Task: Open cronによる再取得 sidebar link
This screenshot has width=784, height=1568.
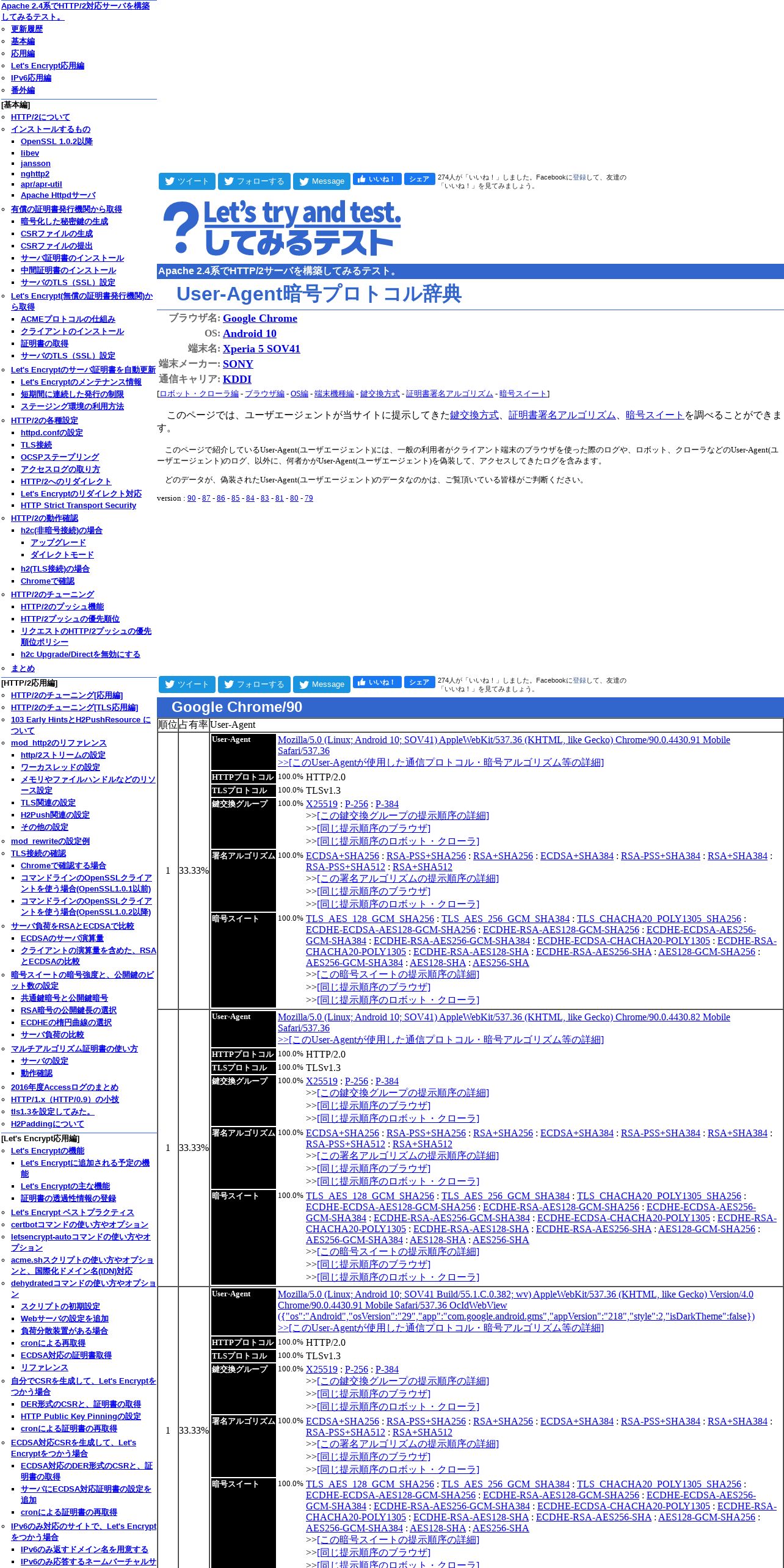Action: coord(53,1343)
